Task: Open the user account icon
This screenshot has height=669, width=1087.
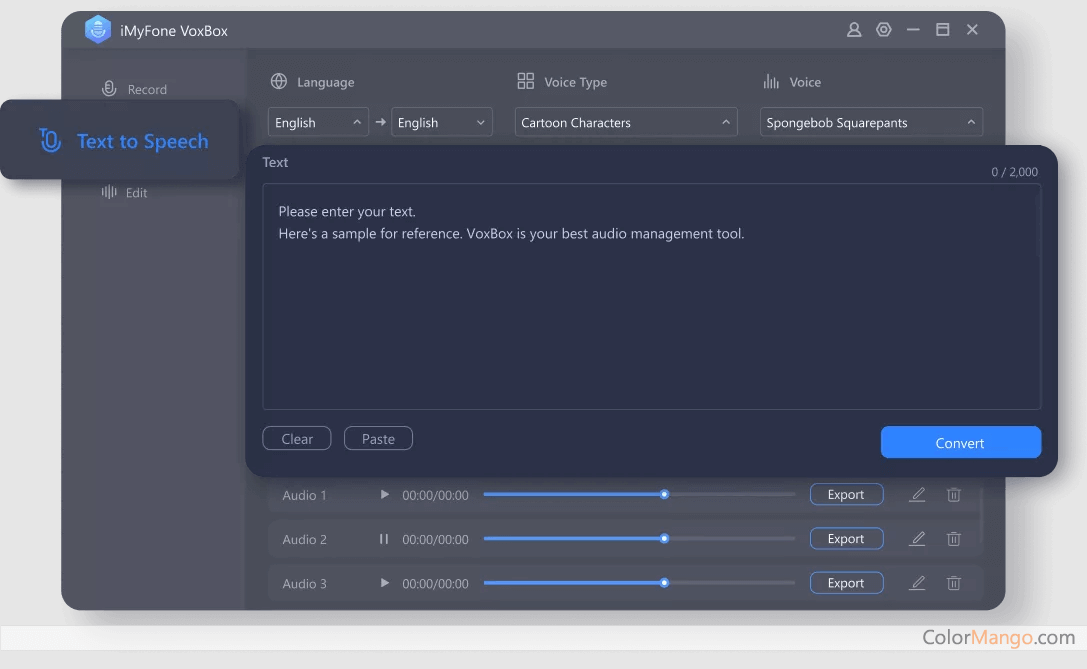Action: click(x=854, y=30)
